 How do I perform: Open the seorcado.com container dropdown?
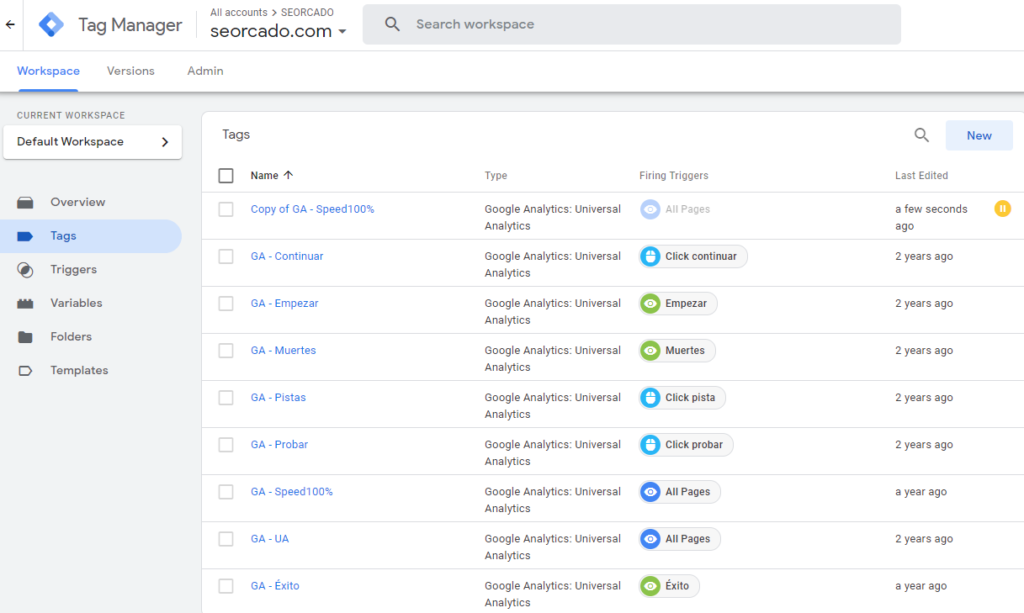pos(278,31)
